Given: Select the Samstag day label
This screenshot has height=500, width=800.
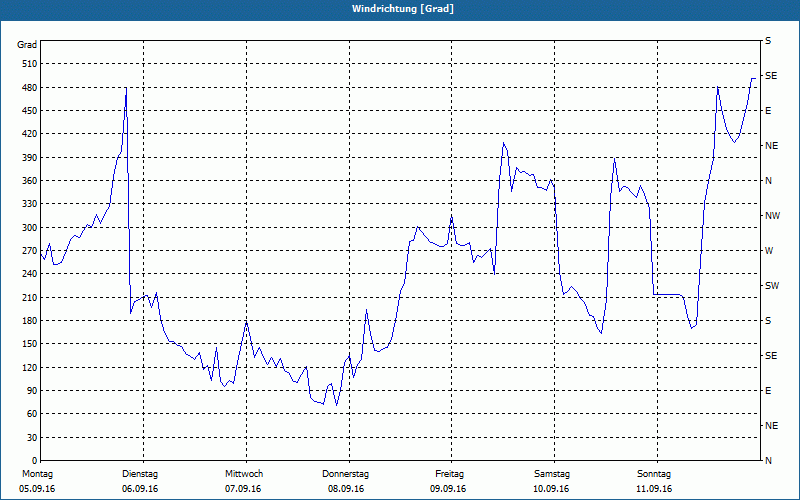Looking at the screenshot, I should [x=552, y=474].
